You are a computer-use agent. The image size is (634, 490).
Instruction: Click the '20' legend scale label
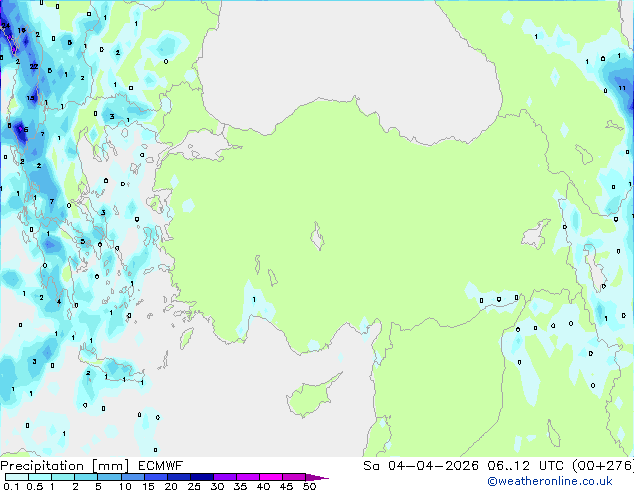tap(171, 486)
